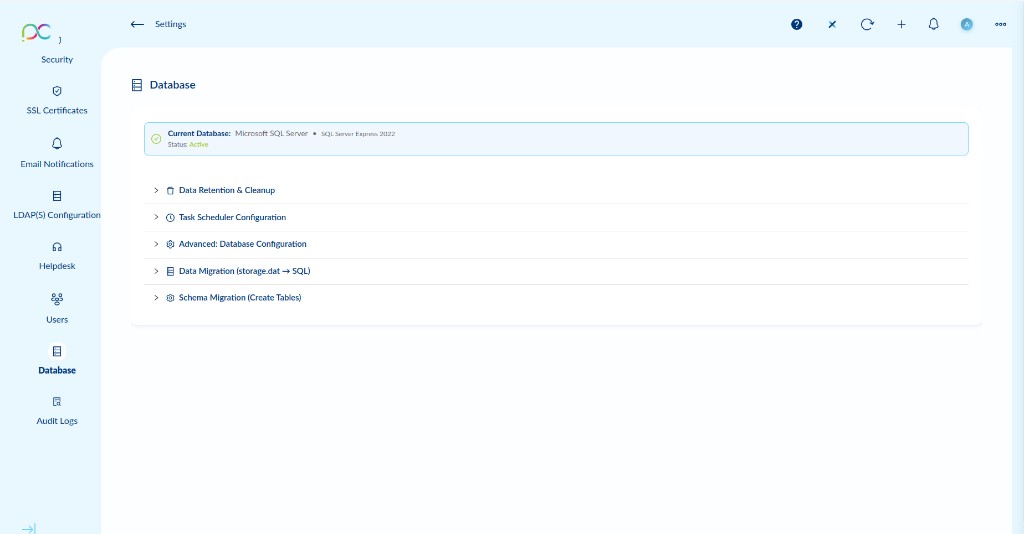Click the clock icon beside Task Scheduler

pos(170,217)
